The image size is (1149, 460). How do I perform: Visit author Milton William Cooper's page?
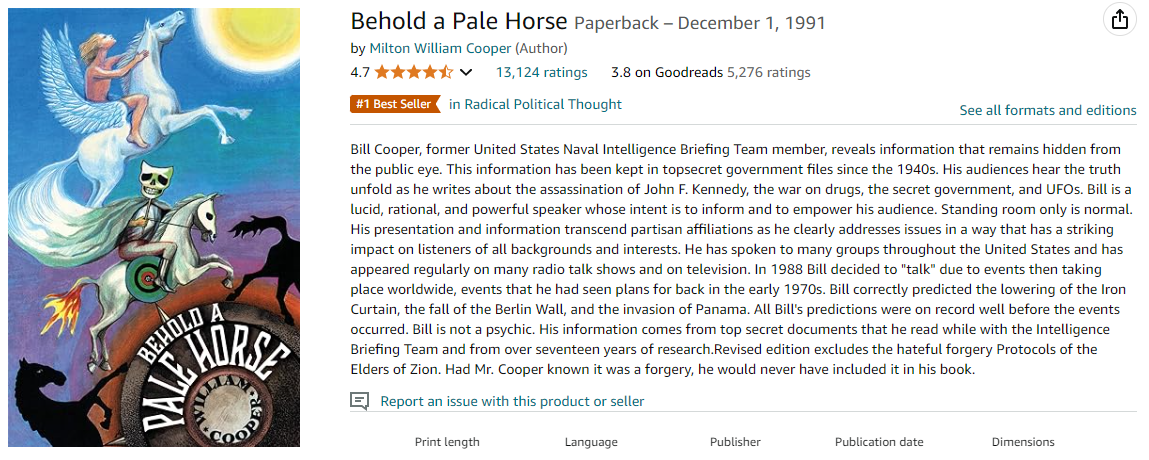point(440,48)
